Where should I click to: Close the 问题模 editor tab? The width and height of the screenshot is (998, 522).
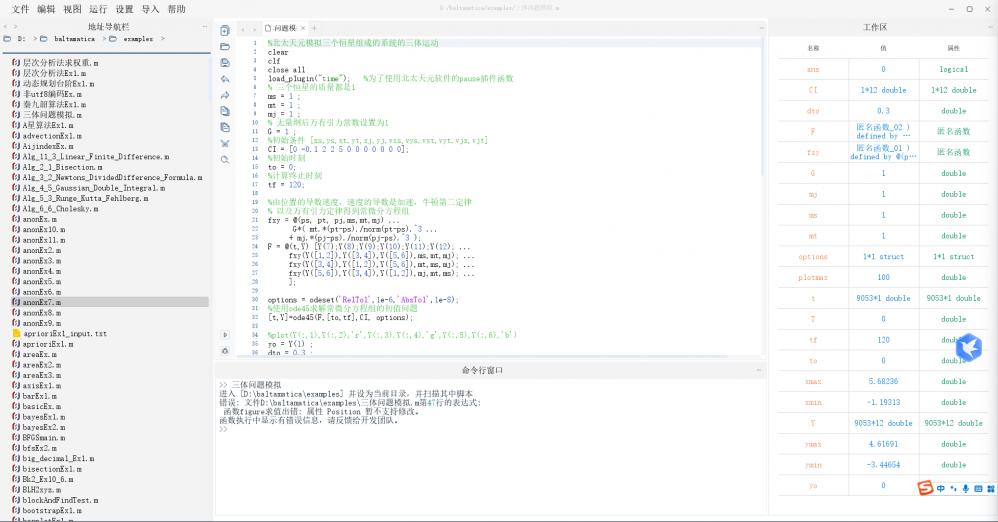(303, 28)
